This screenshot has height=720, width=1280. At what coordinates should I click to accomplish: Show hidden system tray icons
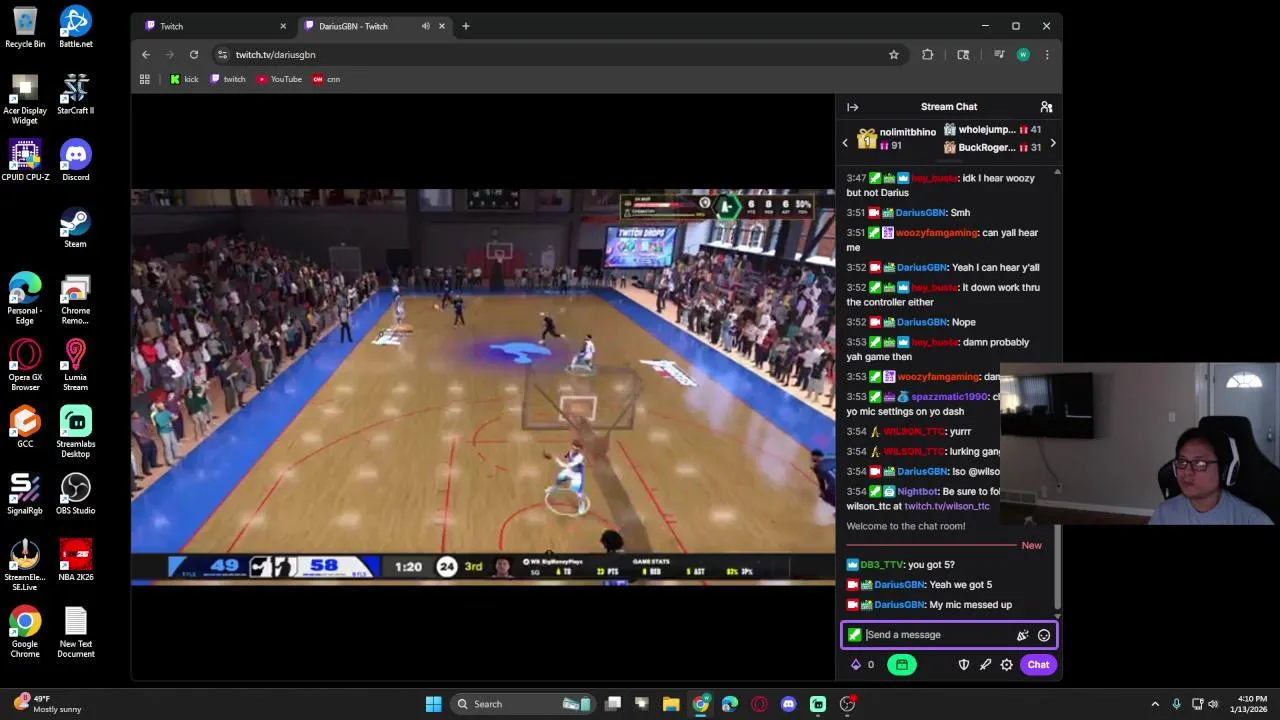1155,704
